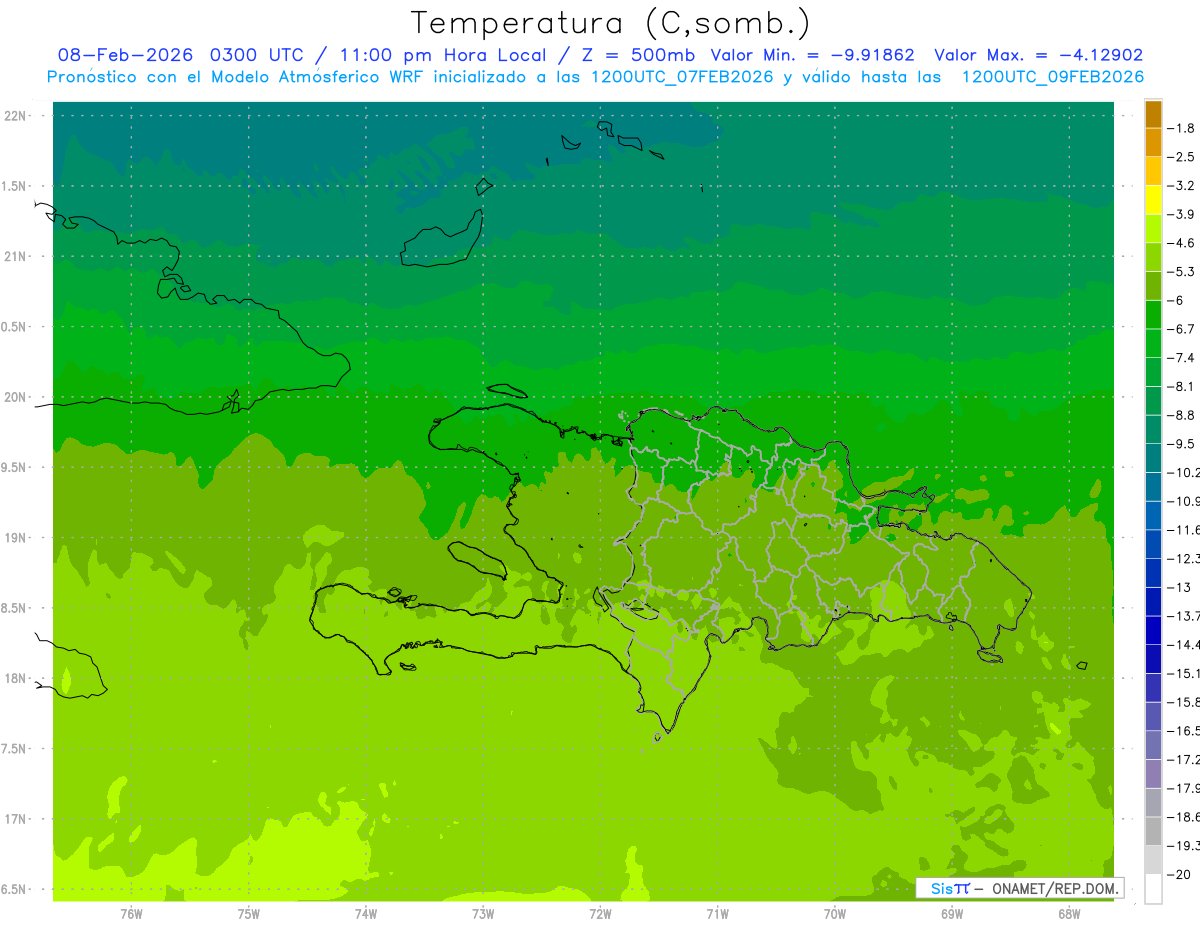Pick the blue swatch between -13 and -13.7

1153,602
